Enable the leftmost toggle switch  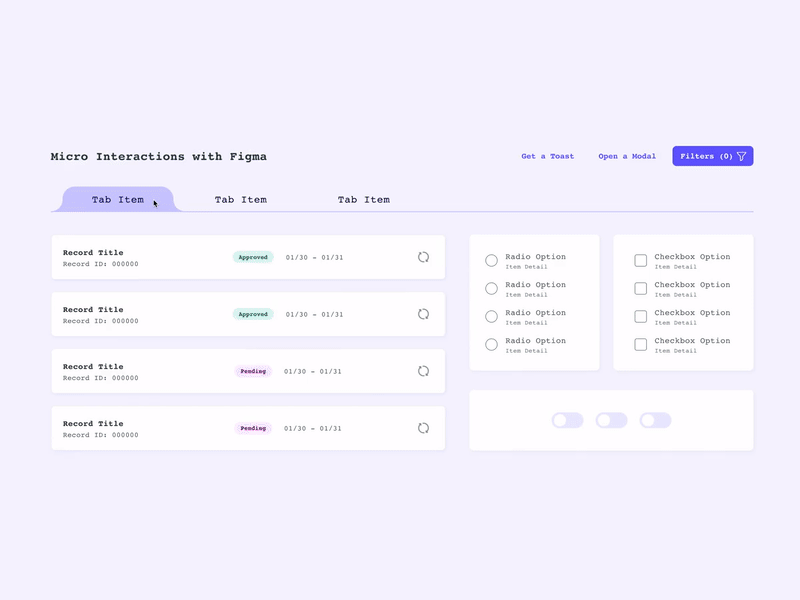(567, 419)
